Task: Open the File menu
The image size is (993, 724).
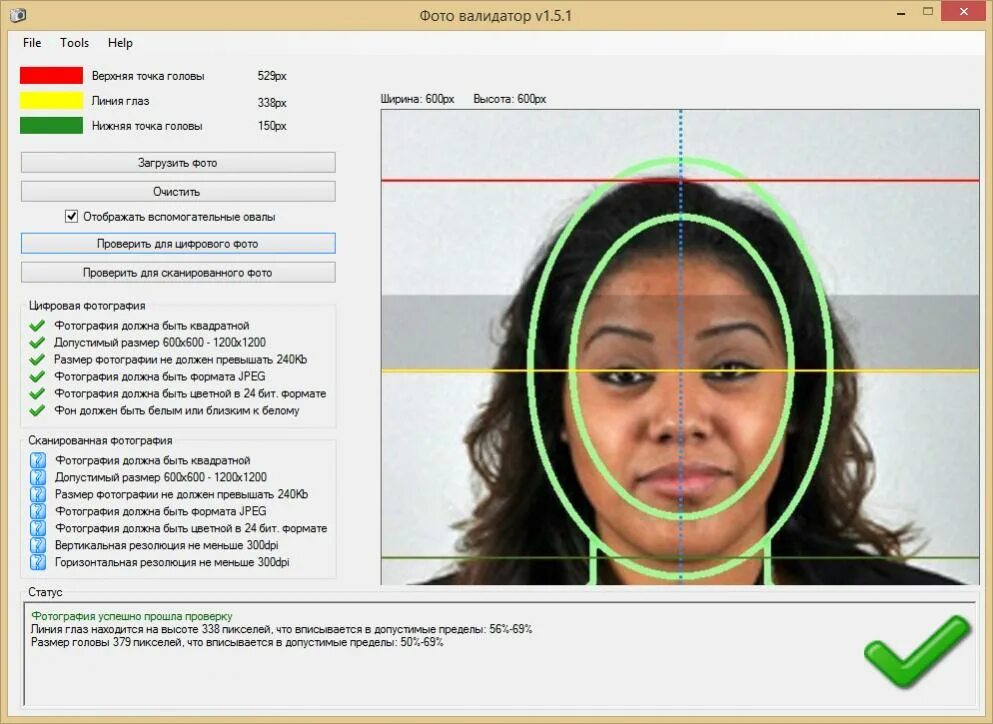Action: coord(32,42)
